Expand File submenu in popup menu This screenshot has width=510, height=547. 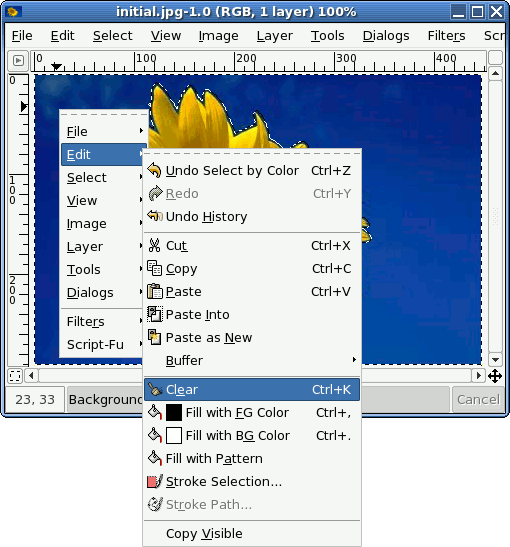point(104,132)
